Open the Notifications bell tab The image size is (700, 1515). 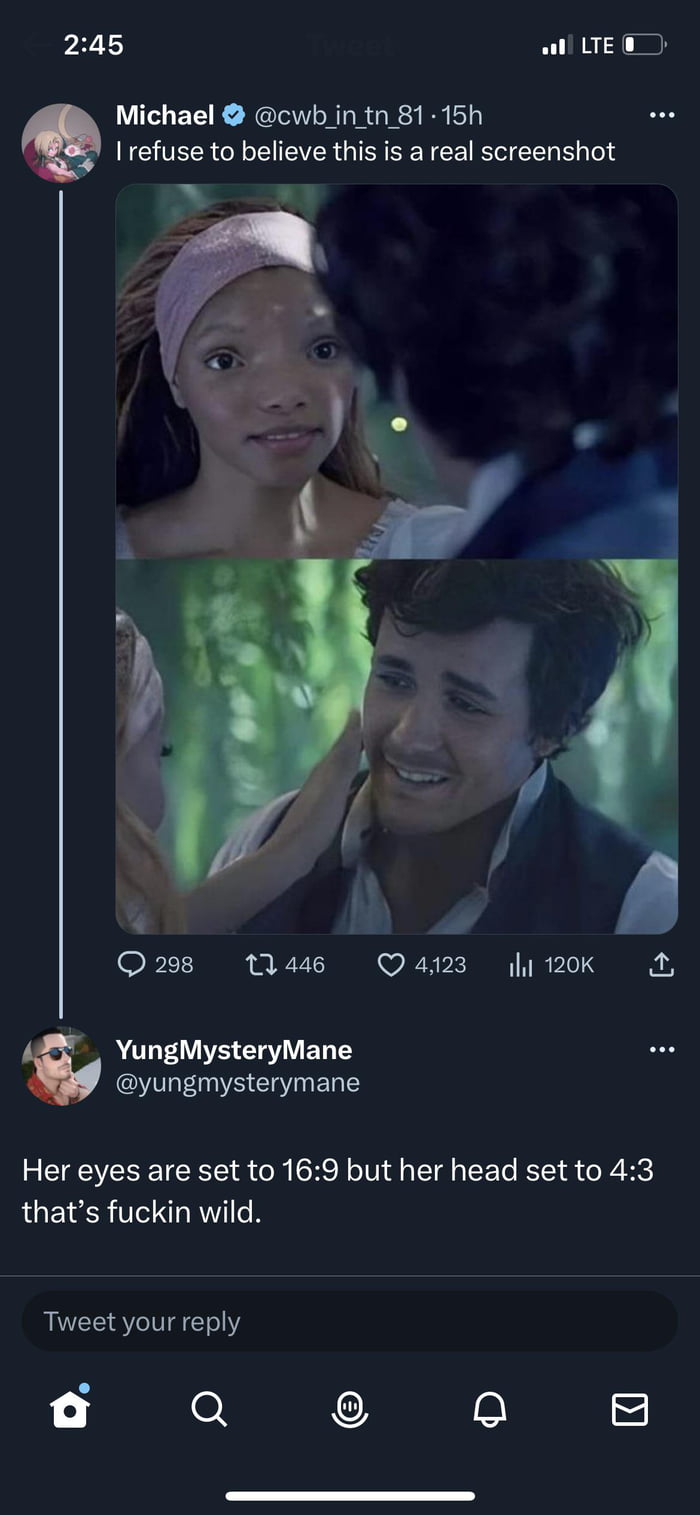489,1409
